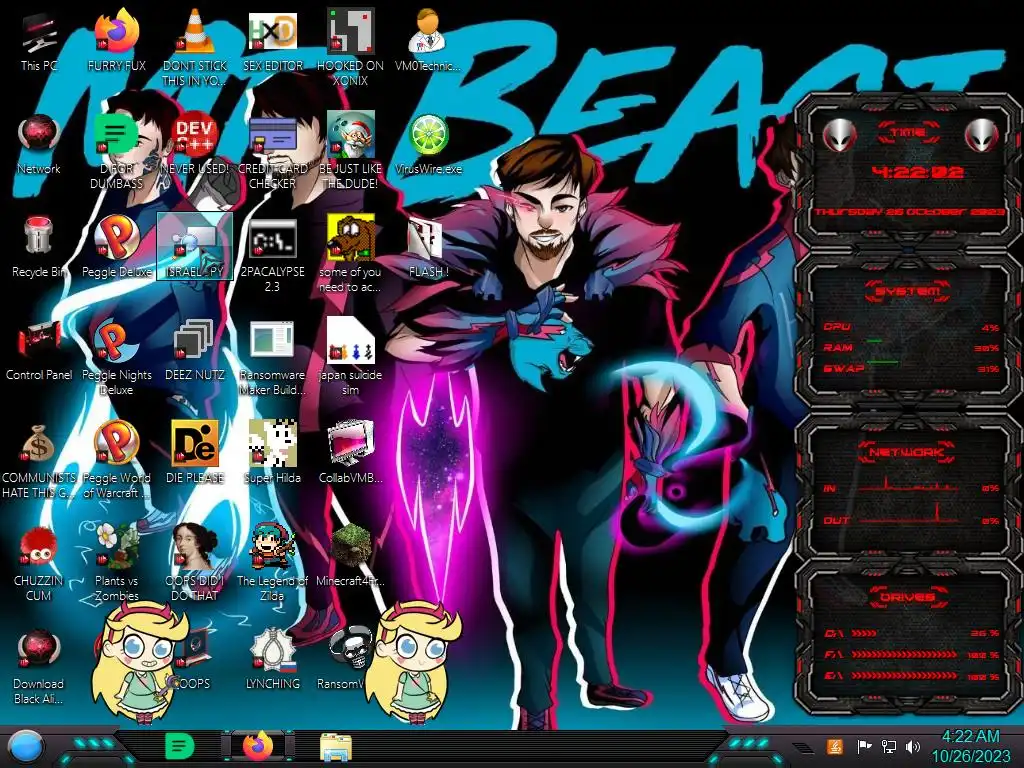Click the right alien head widget icon
This screenshot has height=768, width=1024.
coord(982,136)
